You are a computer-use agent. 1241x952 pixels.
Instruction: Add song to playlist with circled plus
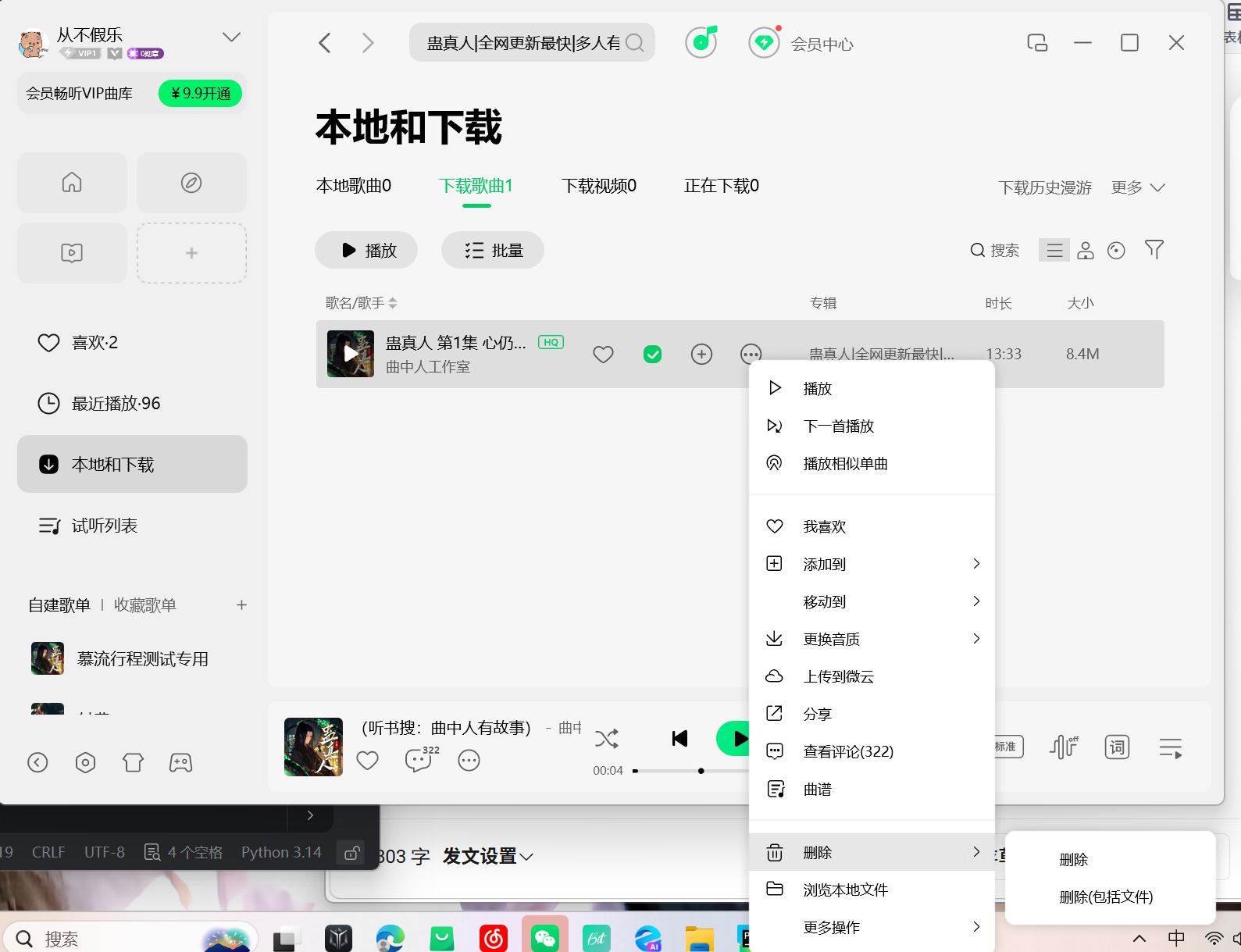point(701,355)
